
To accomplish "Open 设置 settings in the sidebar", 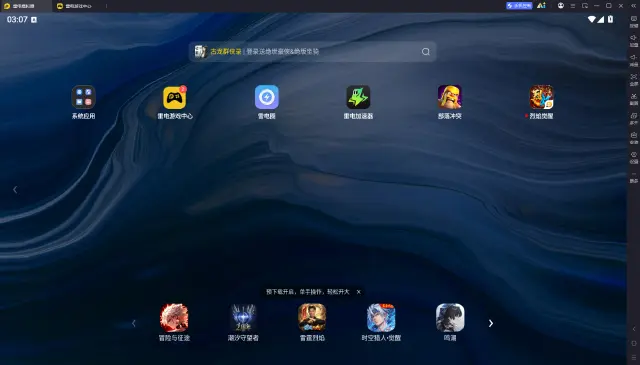I will tap(633, 157).
